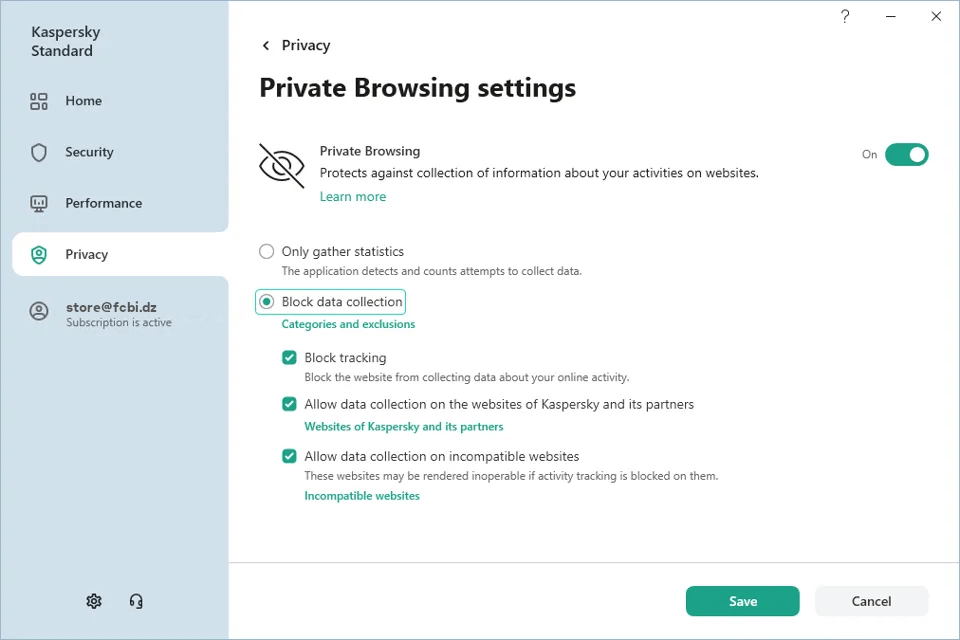
Task: Click the Performance monitor icon
Action: tap(39, 203)
